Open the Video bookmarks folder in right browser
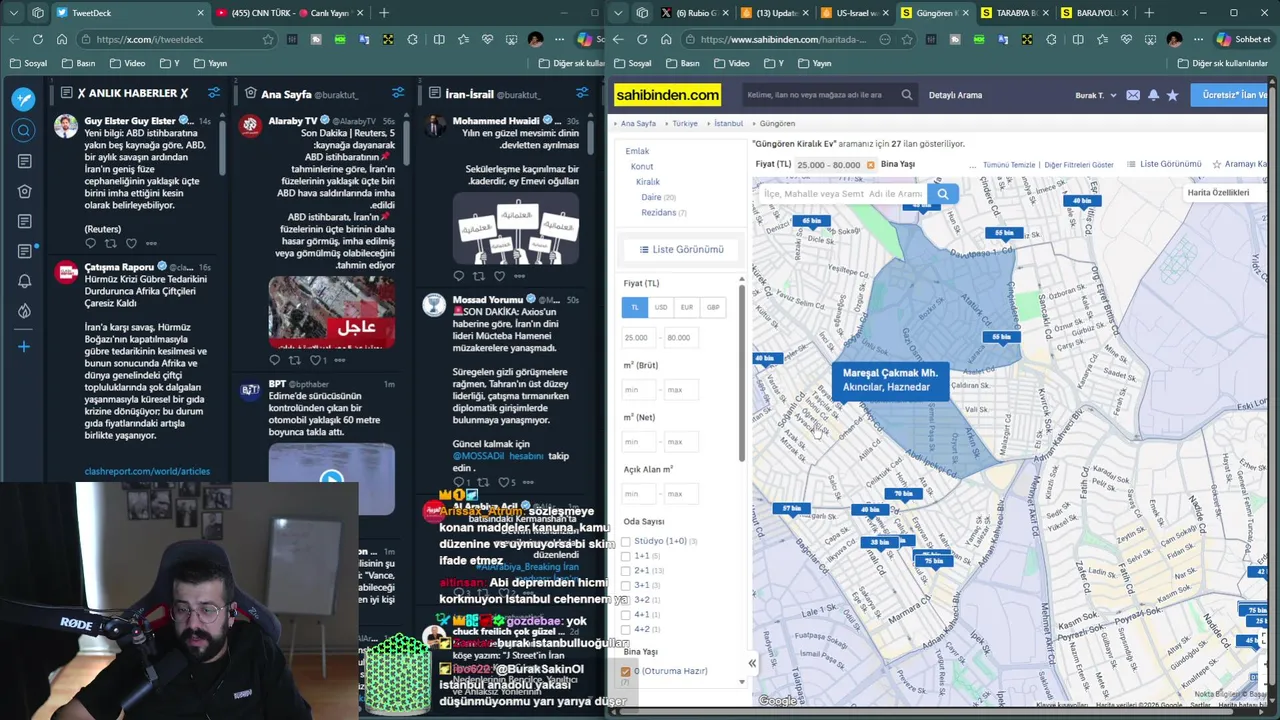 tap(731, 63)
